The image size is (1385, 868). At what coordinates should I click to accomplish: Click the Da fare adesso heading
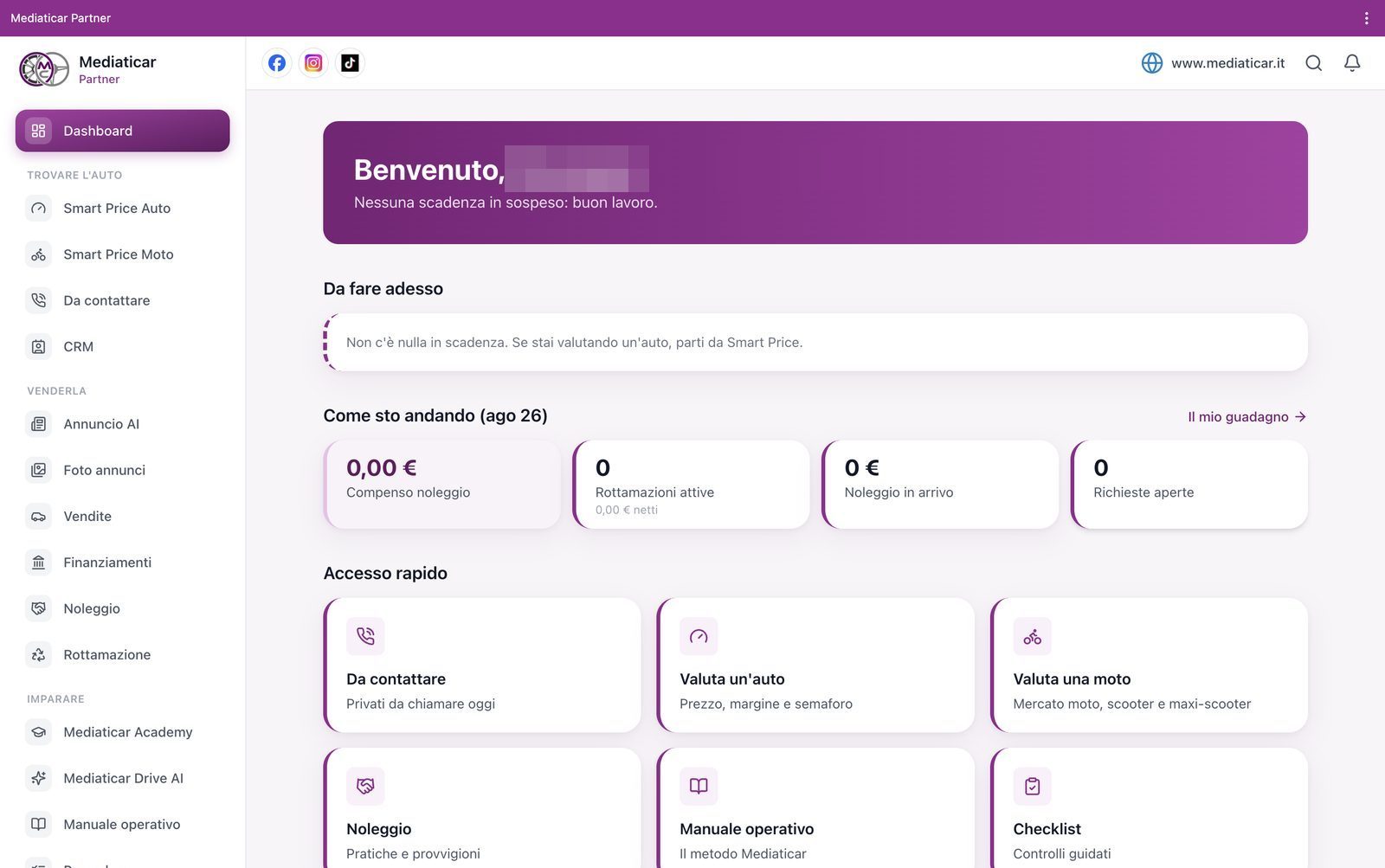pyautogui.click(x=383, y=289)
